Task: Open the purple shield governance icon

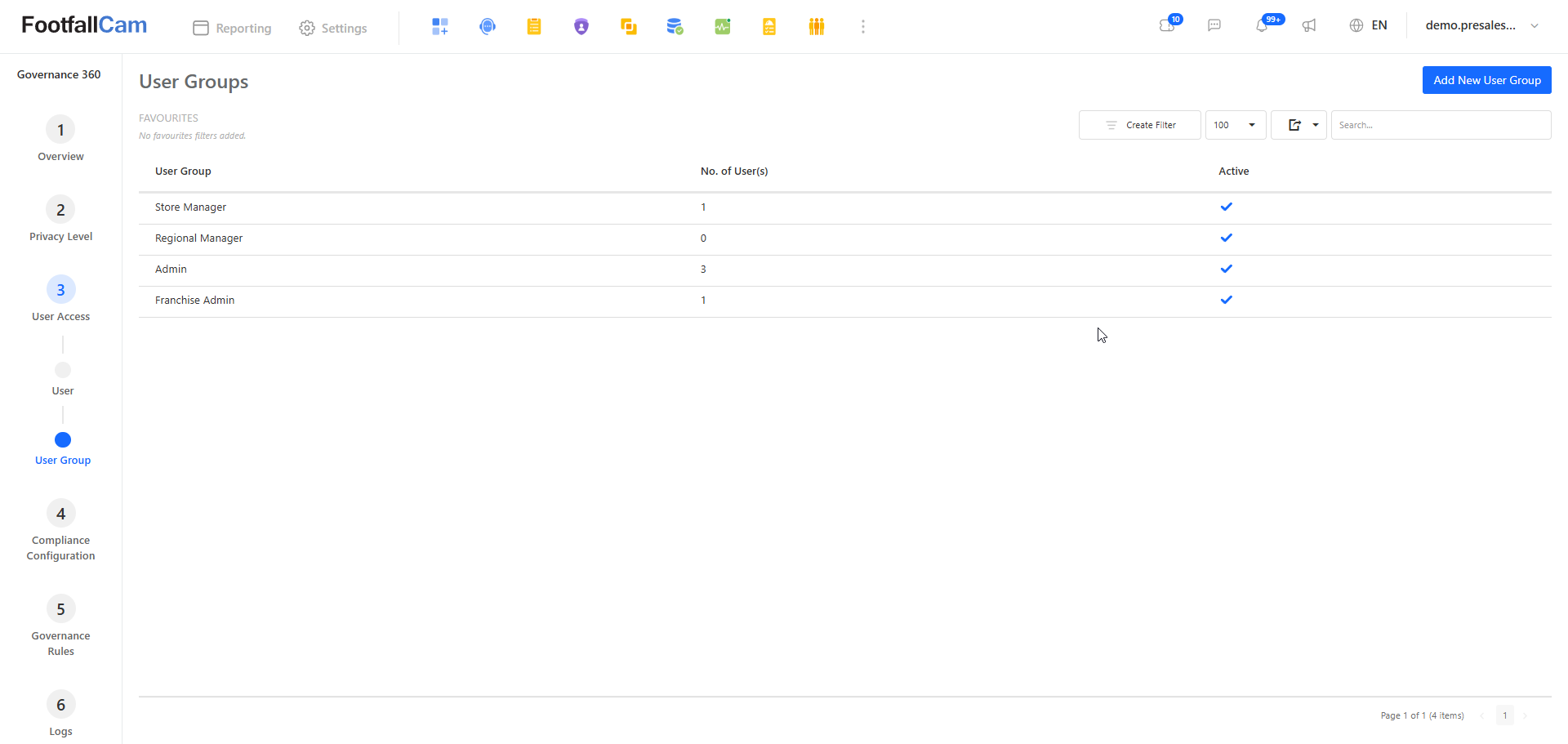Action: (x=581, y=27)
